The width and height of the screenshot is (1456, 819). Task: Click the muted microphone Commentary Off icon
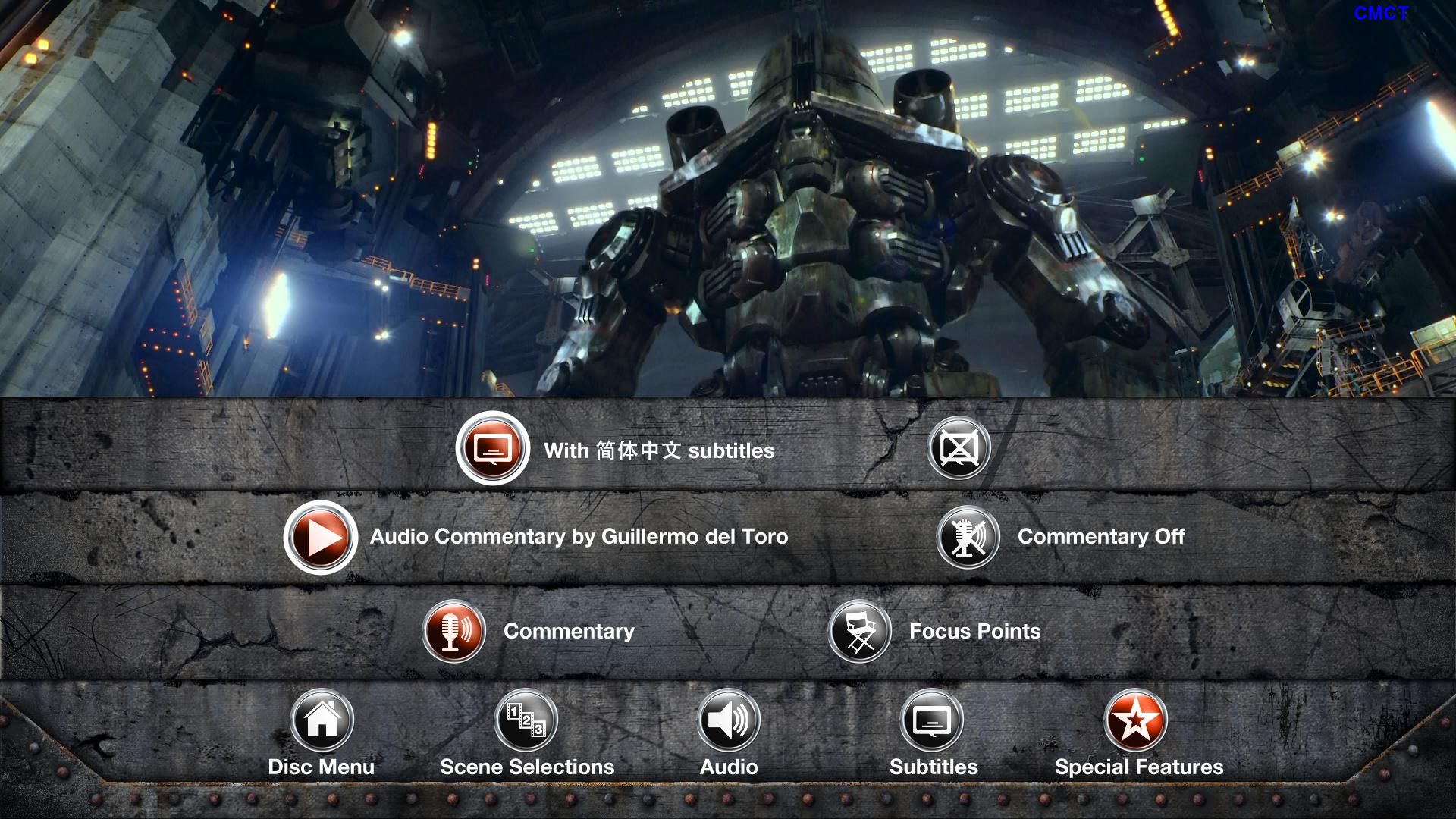tap(967, 538)
